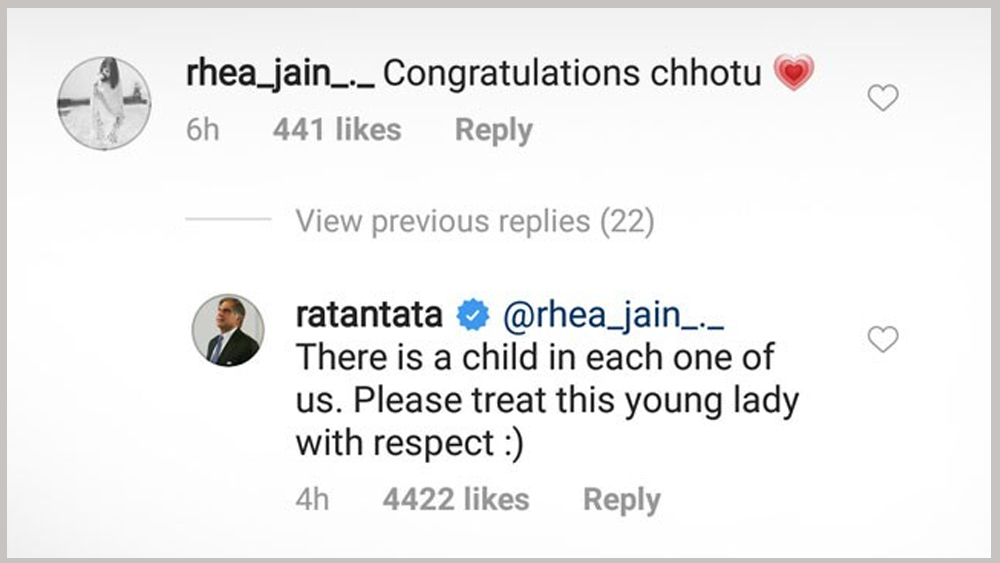This screenshot has width=1000, height=563.
Task: Reply to the rhea_jain_._ comment
Action: click(494, 130)
